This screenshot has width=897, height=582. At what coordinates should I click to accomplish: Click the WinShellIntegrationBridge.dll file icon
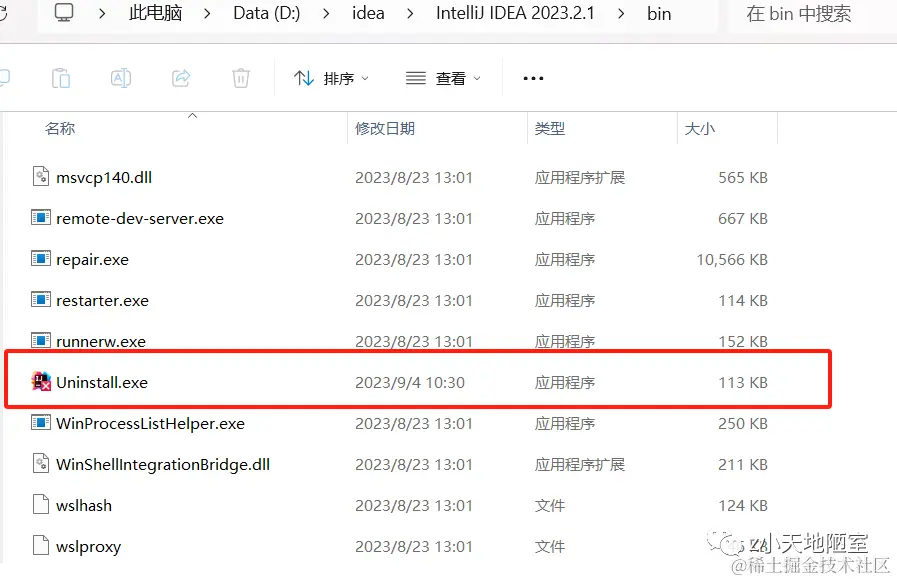[x=41, y=463]
